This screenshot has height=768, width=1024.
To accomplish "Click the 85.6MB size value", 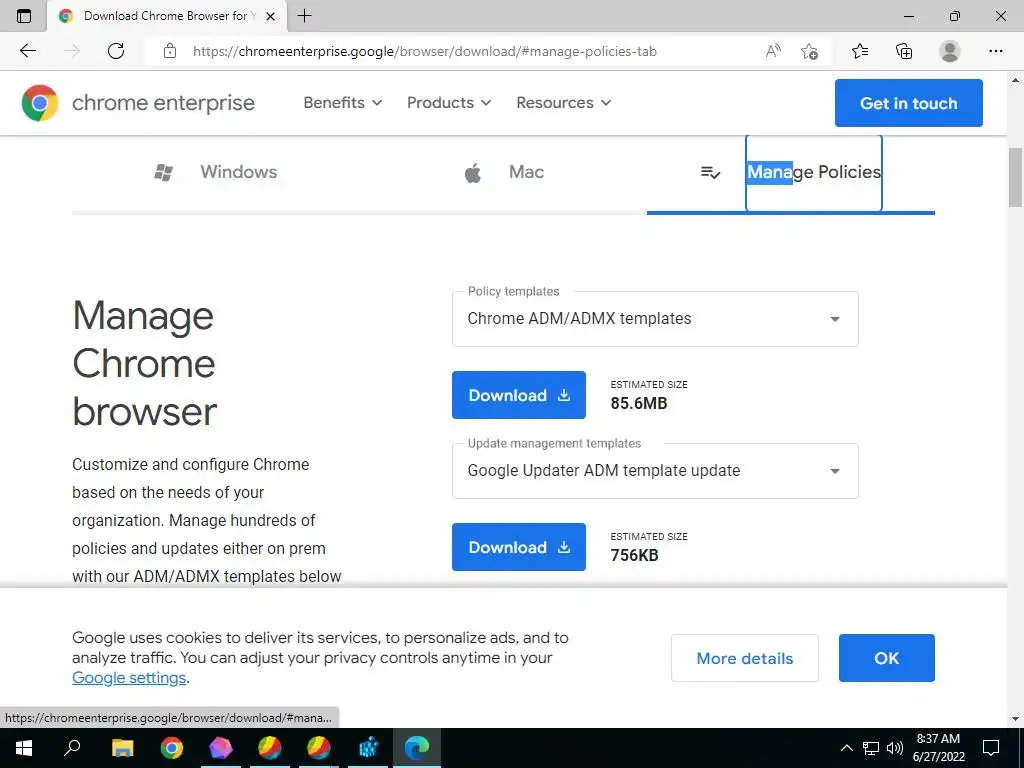I will coord(639,404).
